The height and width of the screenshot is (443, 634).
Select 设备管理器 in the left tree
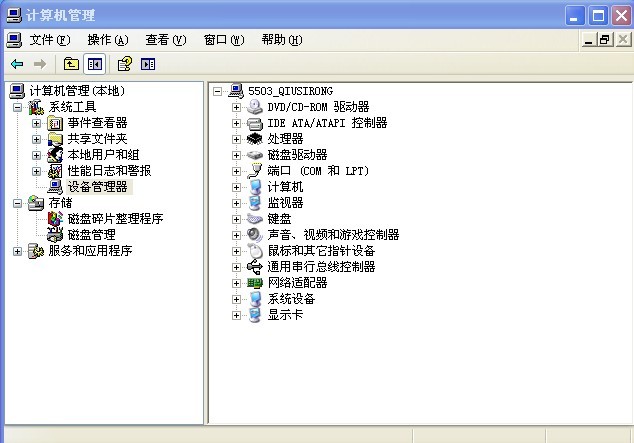97,187
